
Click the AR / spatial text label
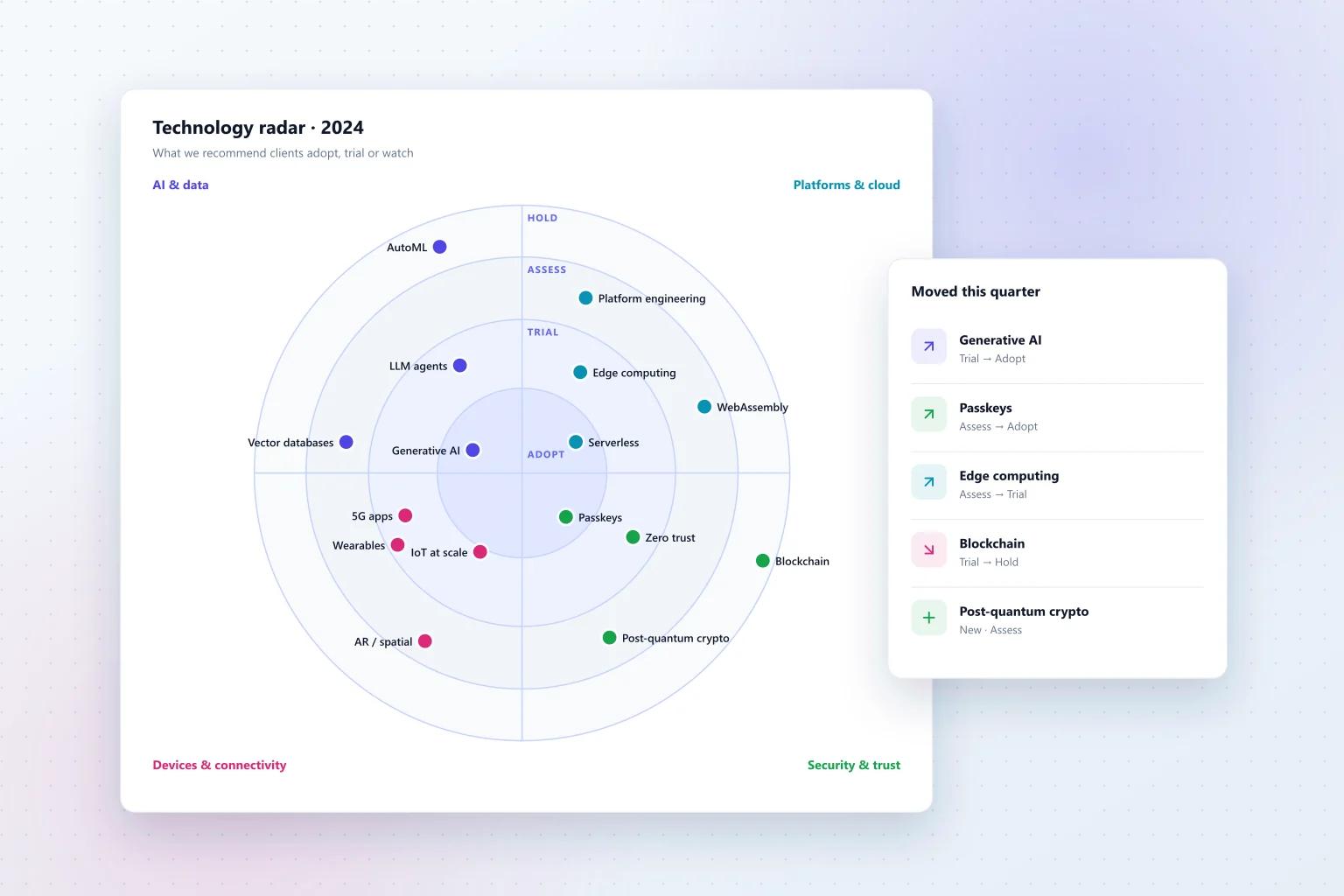pyautogui.click(x=383, y=641)
